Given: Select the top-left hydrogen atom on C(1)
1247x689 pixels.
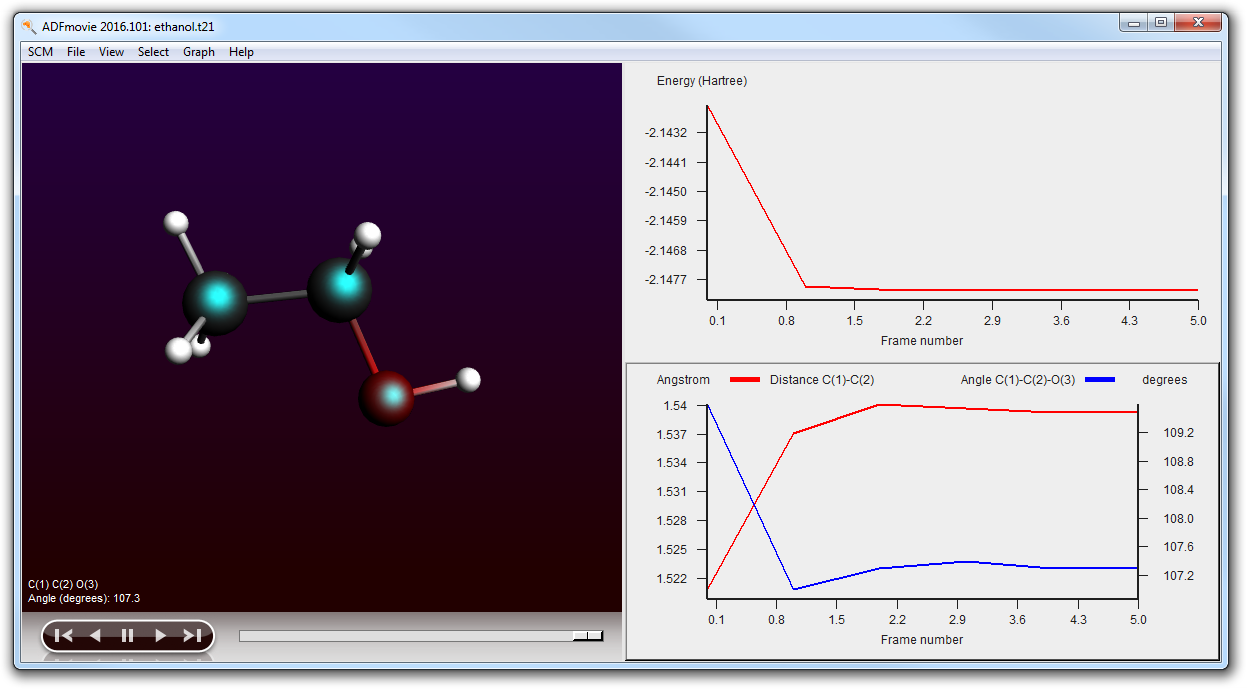Looking at the screenshot, I should 177,223.
